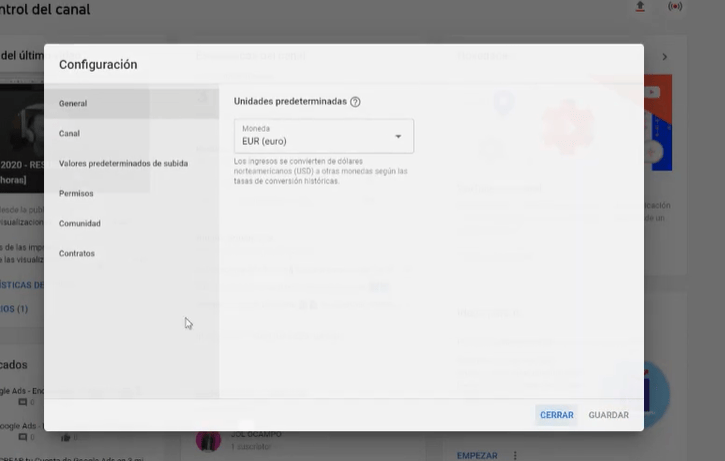
Task: Open the General settings tab
Action: coord(131,103)
